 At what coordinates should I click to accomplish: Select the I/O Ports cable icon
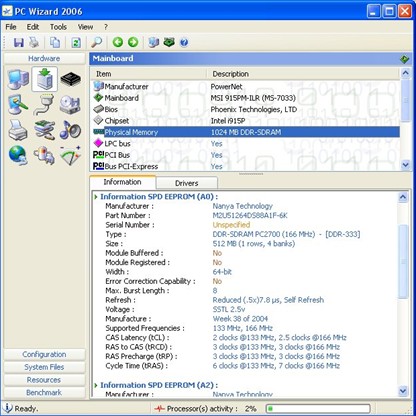click(45, 105)
